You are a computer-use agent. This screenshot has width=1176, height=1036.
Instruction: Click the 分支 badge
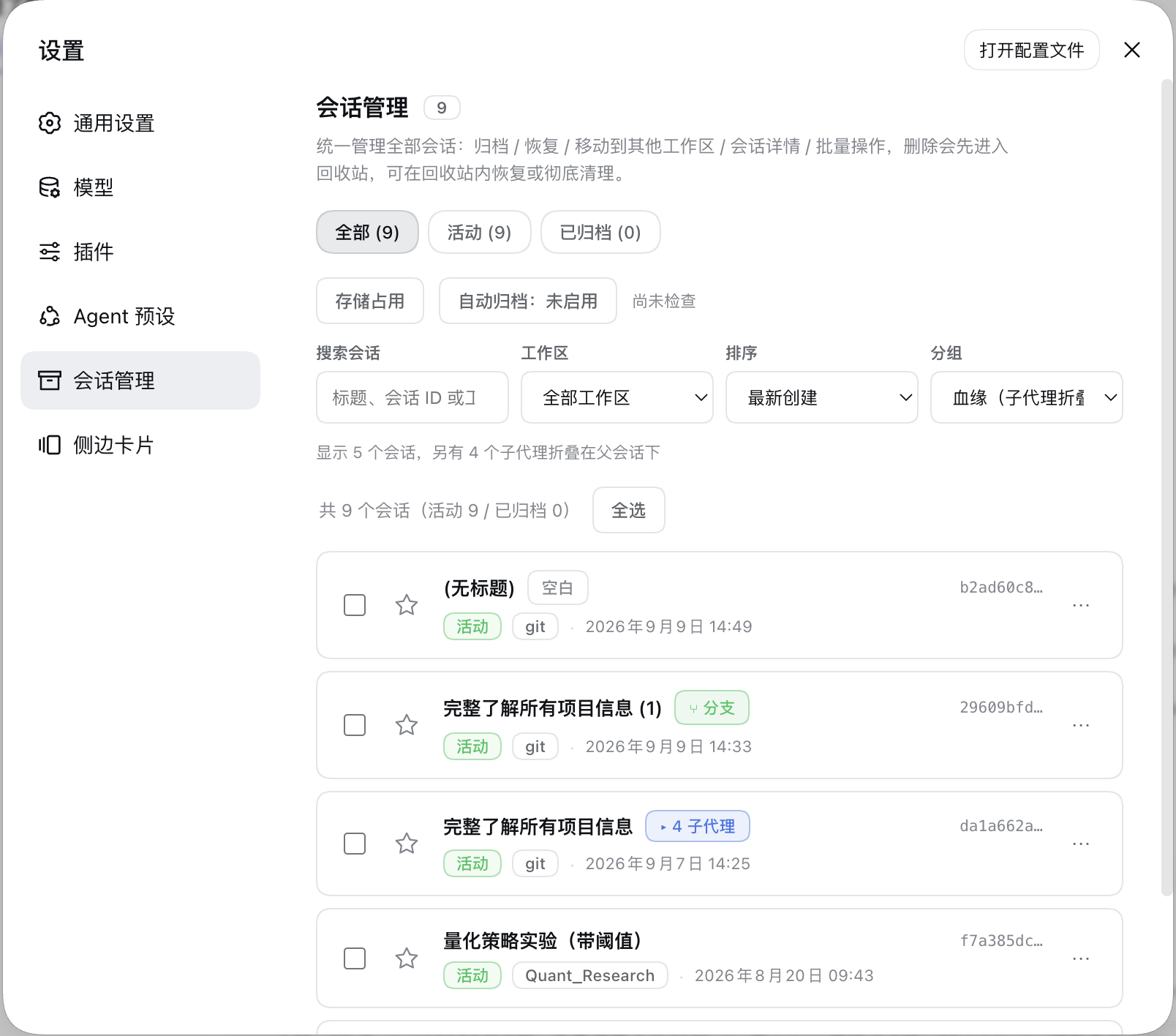pos(712,707)
